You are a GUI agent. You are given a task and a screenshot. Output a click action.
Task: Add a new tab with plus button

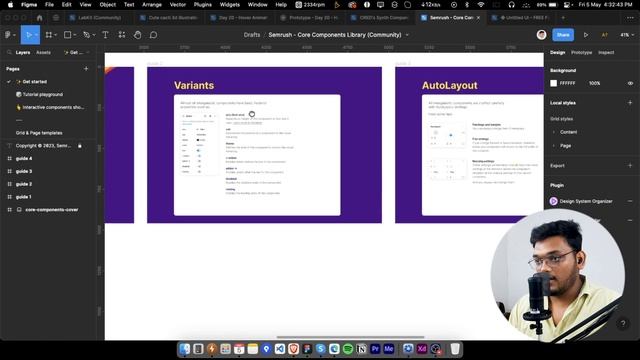coord(563,18)
